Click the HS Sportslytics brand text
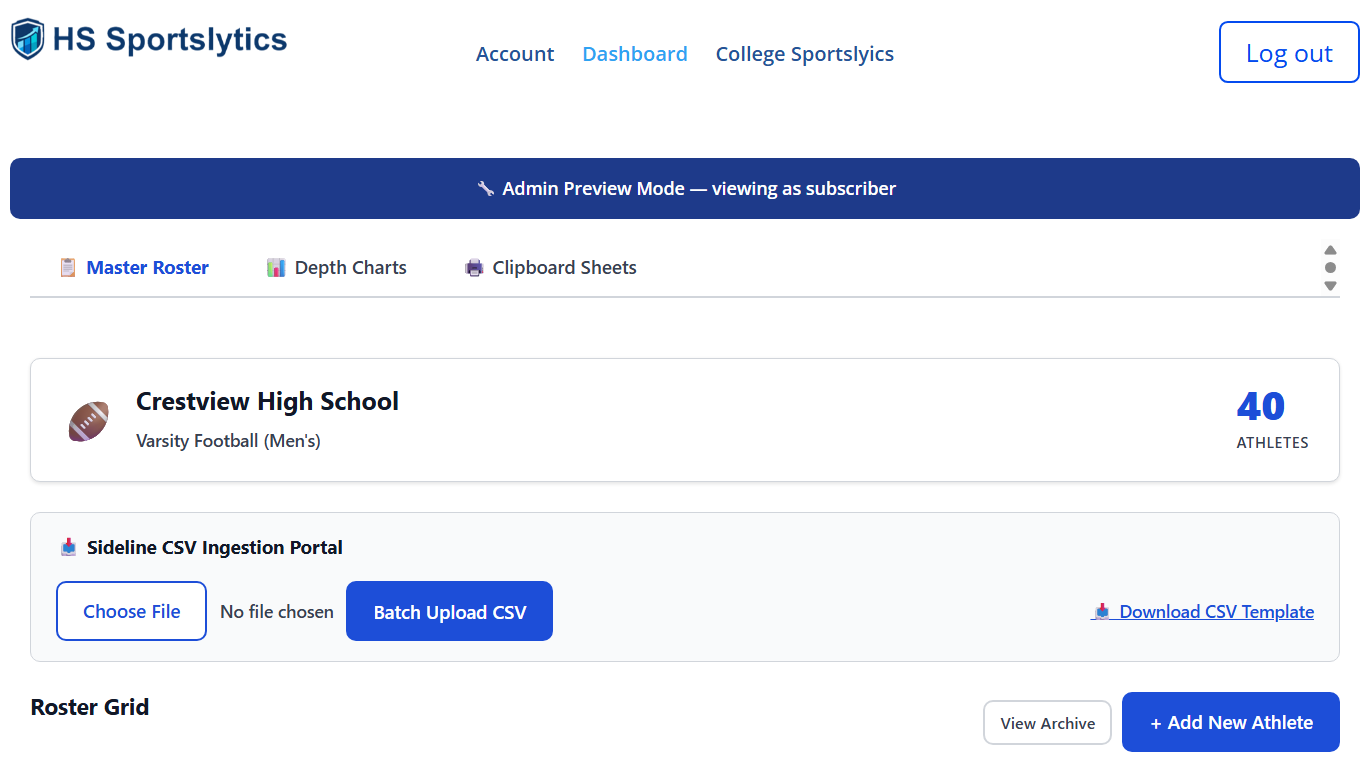Image resolution: width=1372 pixels, height=760 pixels. click(170, 39)
